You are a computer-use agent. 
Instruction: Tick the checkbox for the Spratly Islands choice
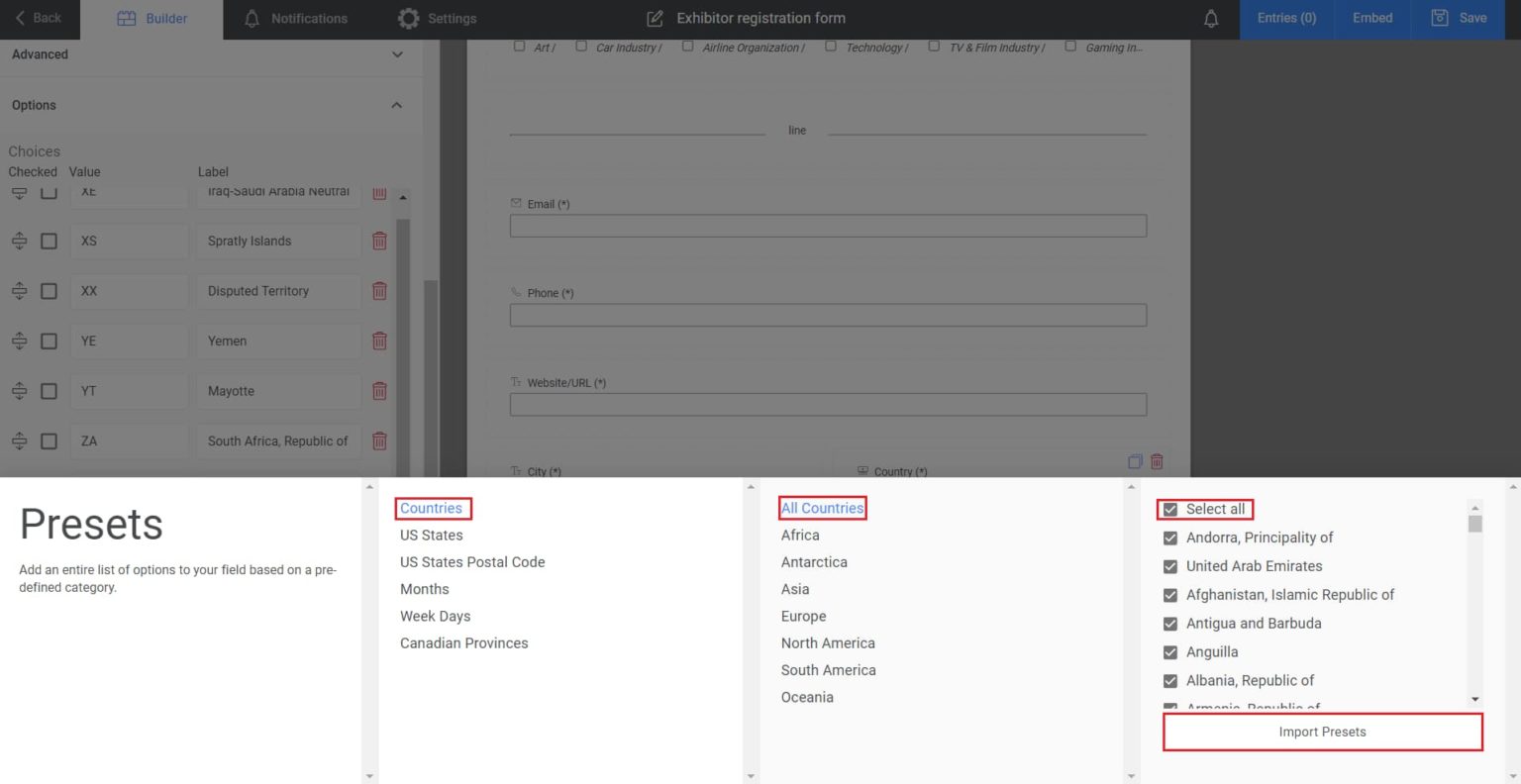tap(49, 241)
